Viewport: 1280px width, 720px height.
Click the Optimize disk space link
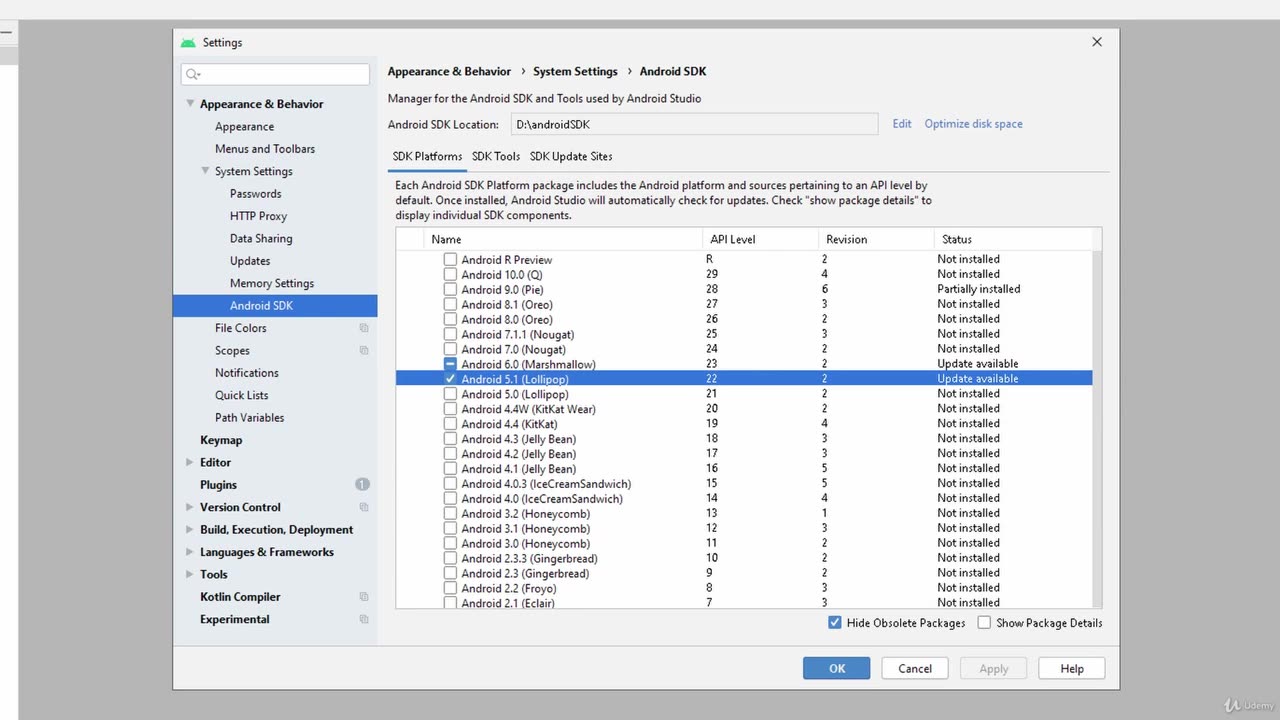[973, 124]
